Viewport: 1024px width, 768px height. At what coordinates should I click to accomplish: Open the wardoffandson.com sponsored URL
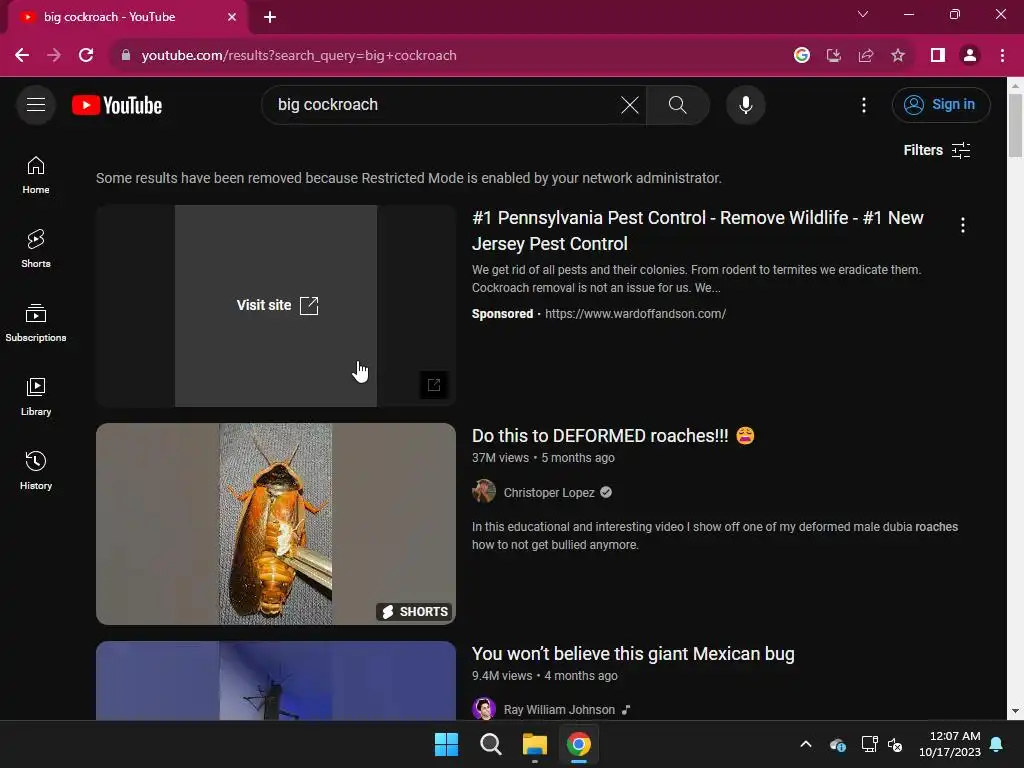(x=635, y=313)
